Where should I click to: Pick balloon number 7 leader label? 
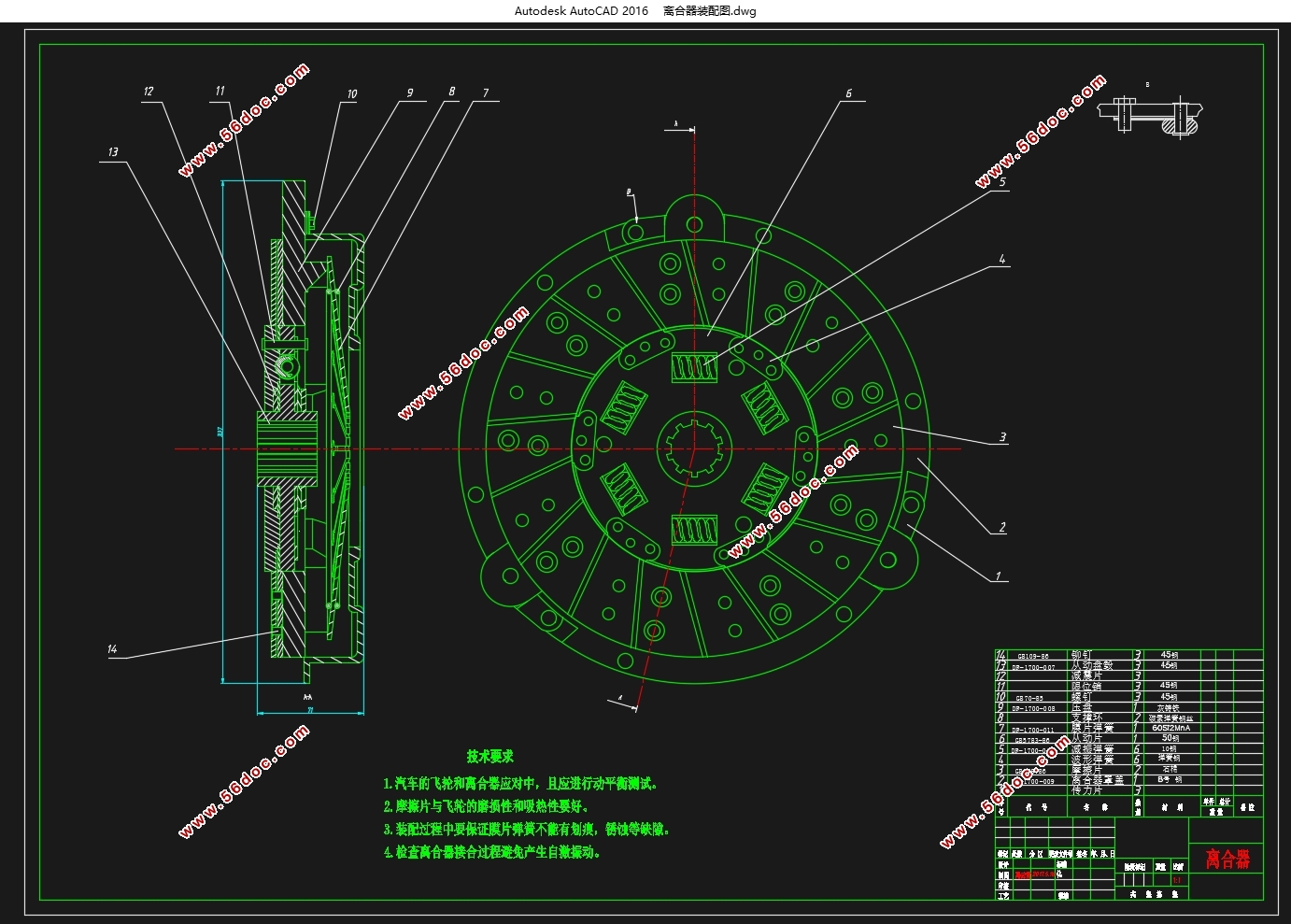(486, 92)
